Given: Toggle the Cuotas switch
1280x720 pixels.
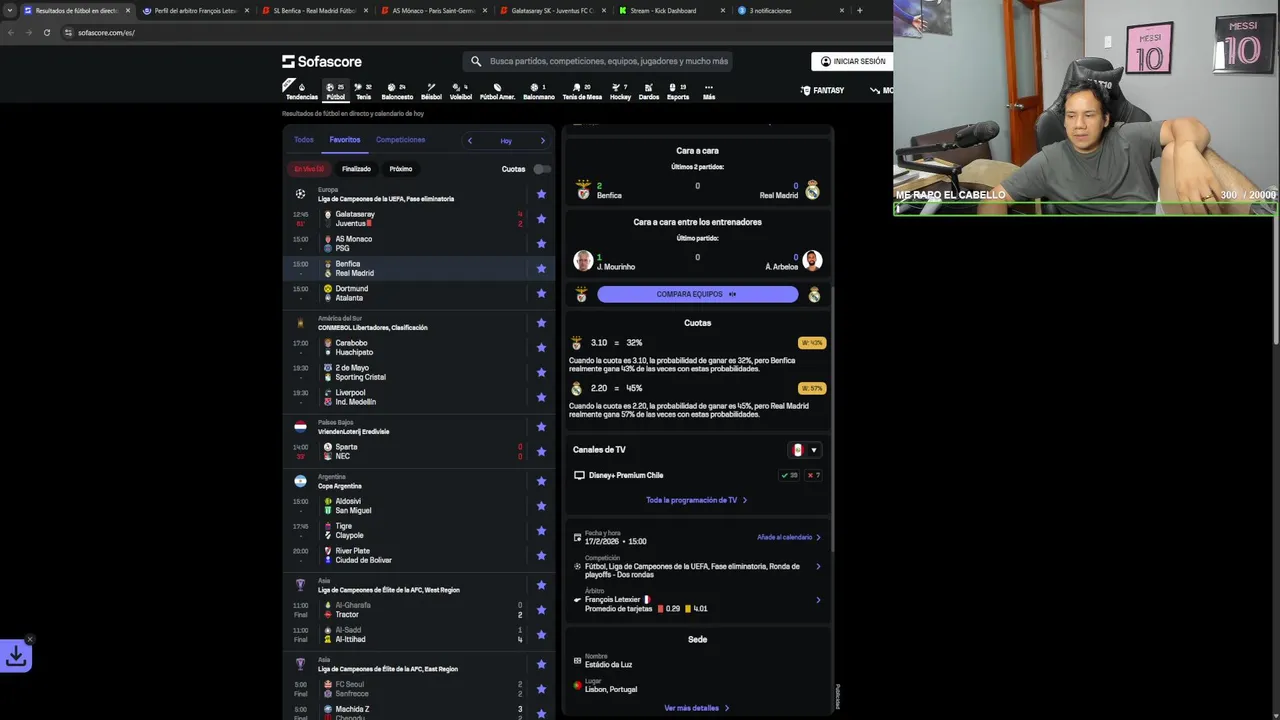Looking at the screenshot, I should [x=541, y=169].
